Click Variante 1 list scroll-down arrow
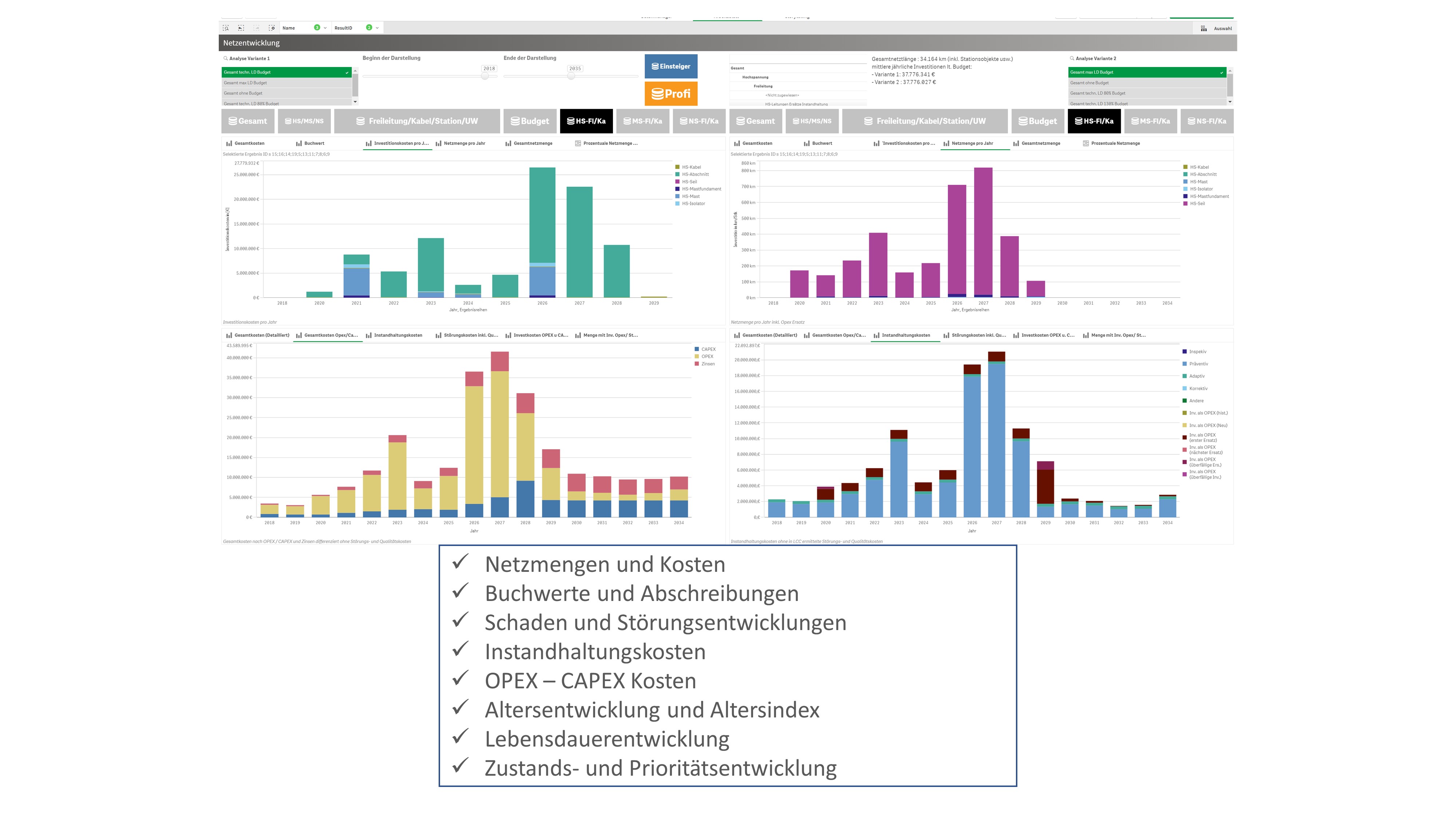This screenshot has height=819, width=1456. click(356, 102)
